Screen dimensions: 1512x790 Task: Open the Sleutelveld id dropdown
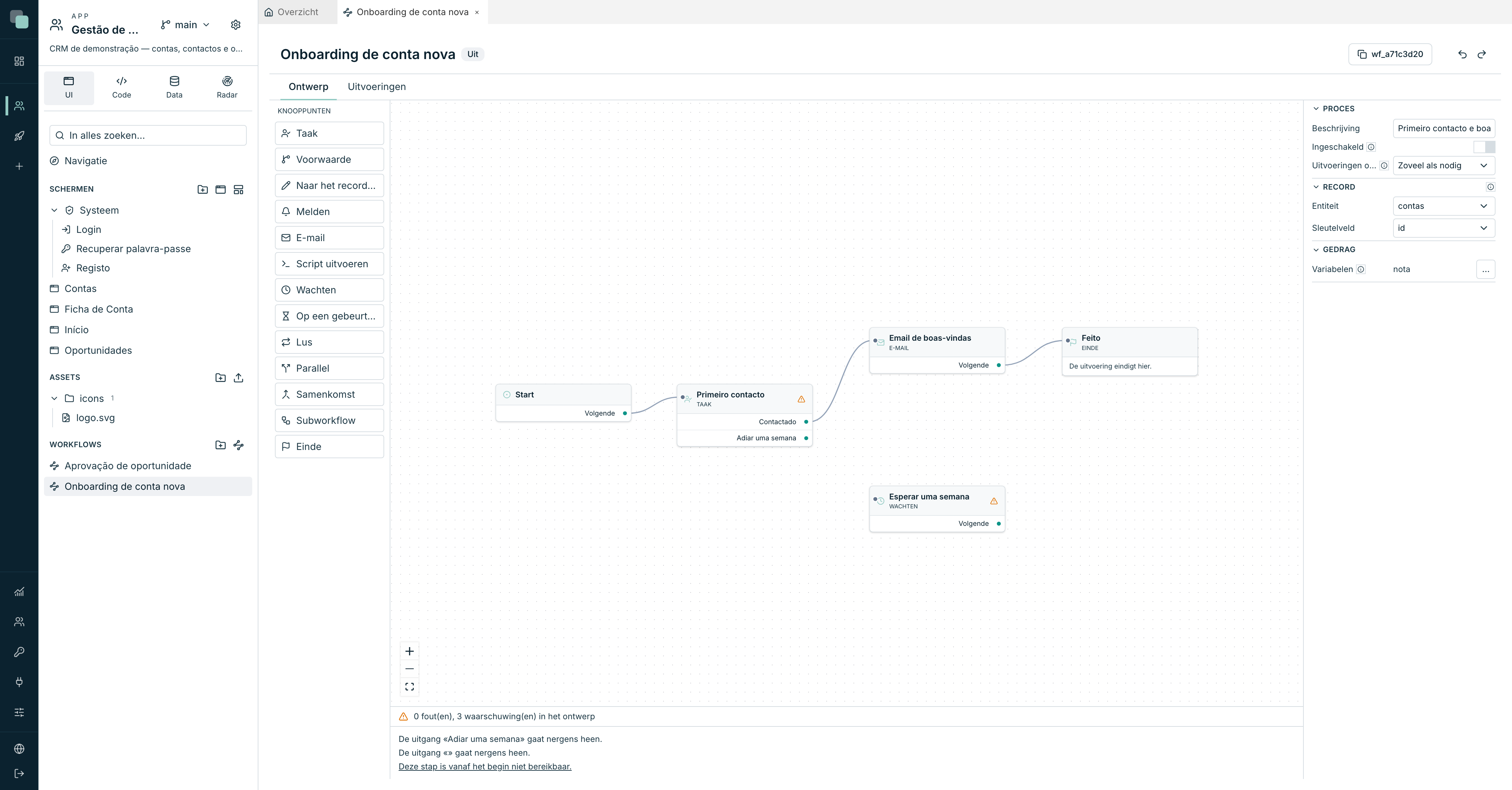(x=1444, y=228)
